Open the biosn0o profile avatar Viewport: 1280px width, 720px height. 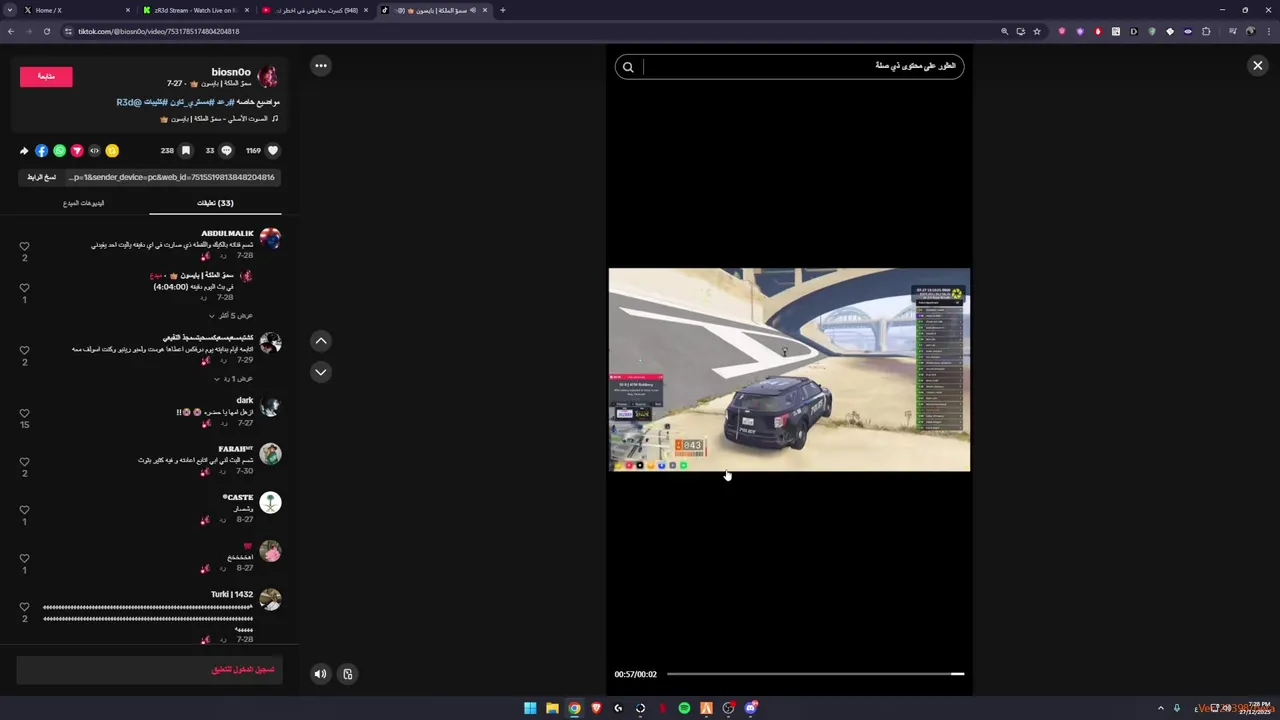pos(268,77)
